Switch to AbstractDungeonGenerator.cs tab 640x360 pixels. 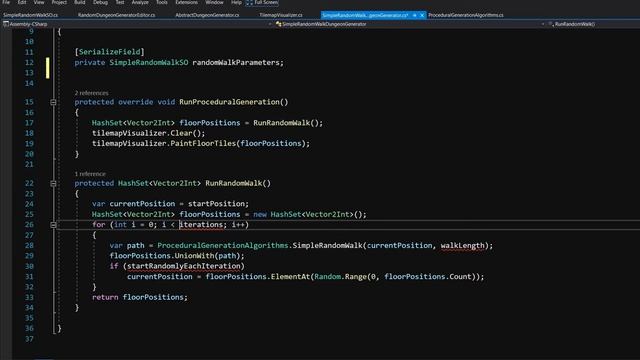click(x=207, y=15)
